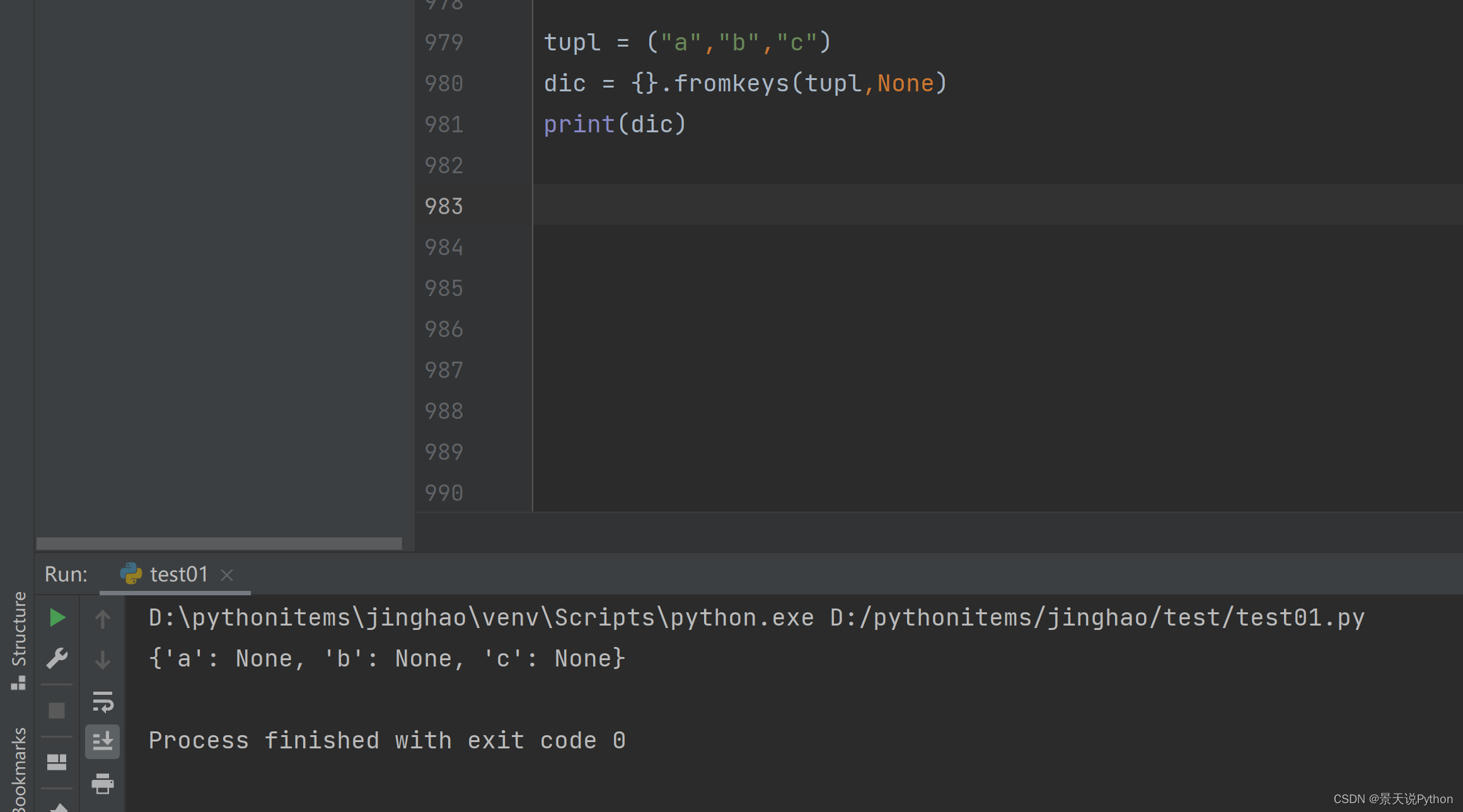Print the console output with printer icon
The image size is (1463, 812).
pos(103,784)
